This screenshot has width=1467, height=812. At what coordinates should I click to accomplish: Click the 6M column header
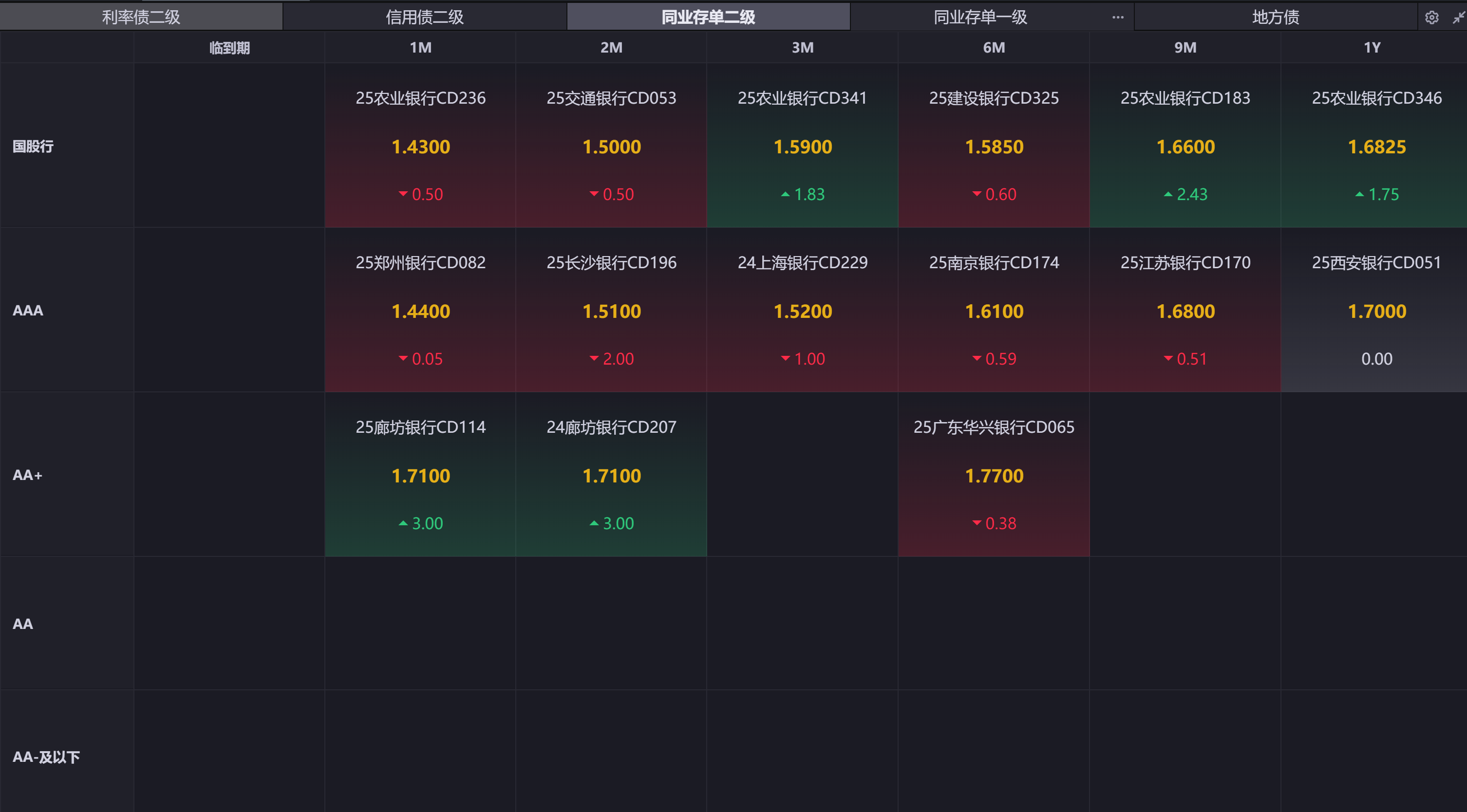coord(994,47)
